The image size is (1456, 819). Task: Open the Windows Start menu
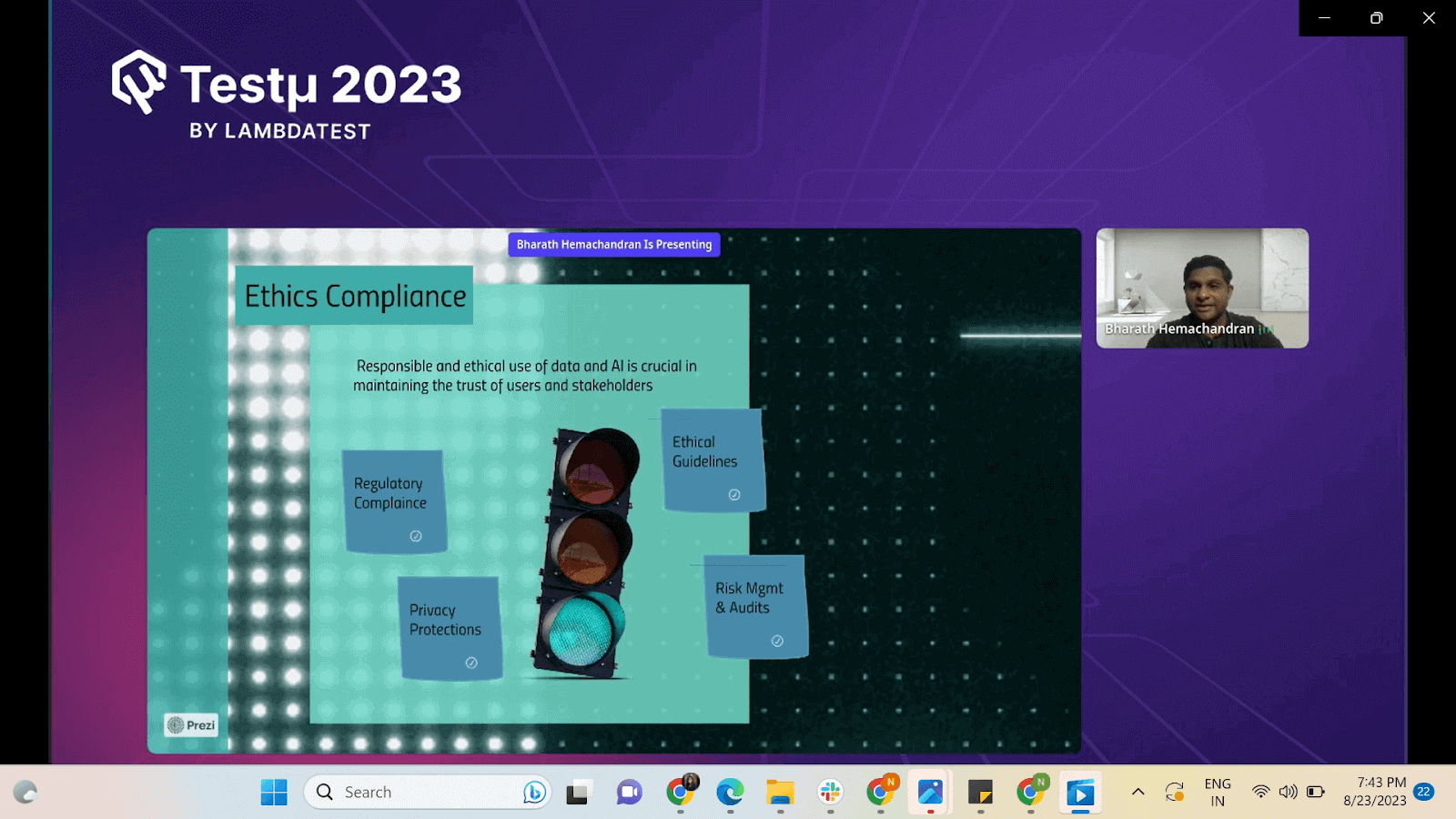click(274, 793)
